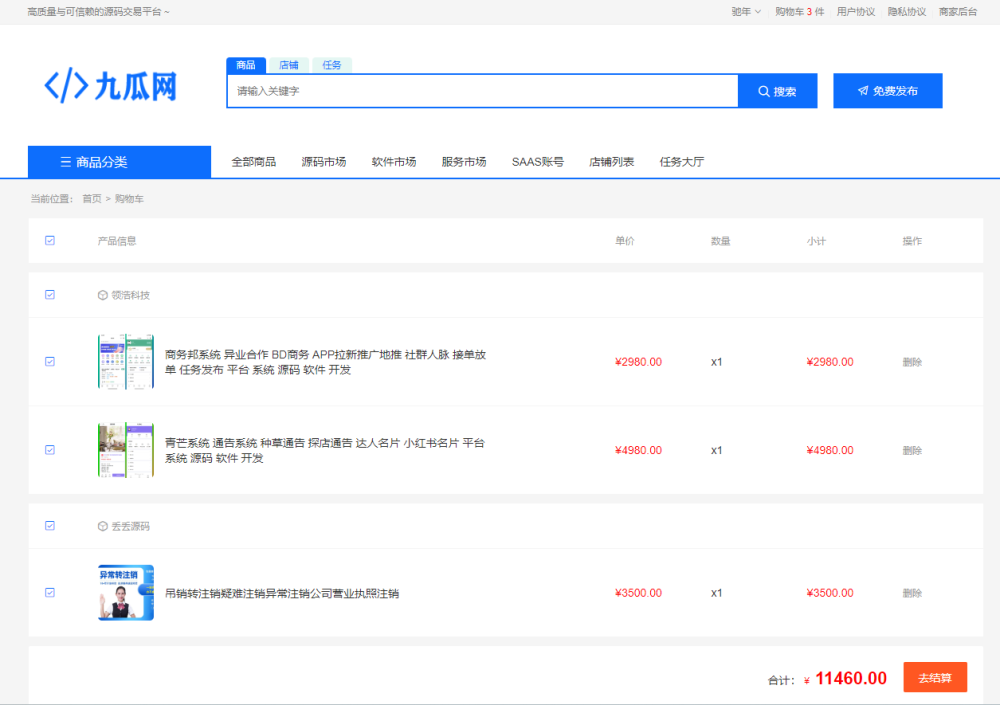Uncheck the 青芒系统 product checkbox
This screenshot has width=1000, height=705.
(50, 450)
